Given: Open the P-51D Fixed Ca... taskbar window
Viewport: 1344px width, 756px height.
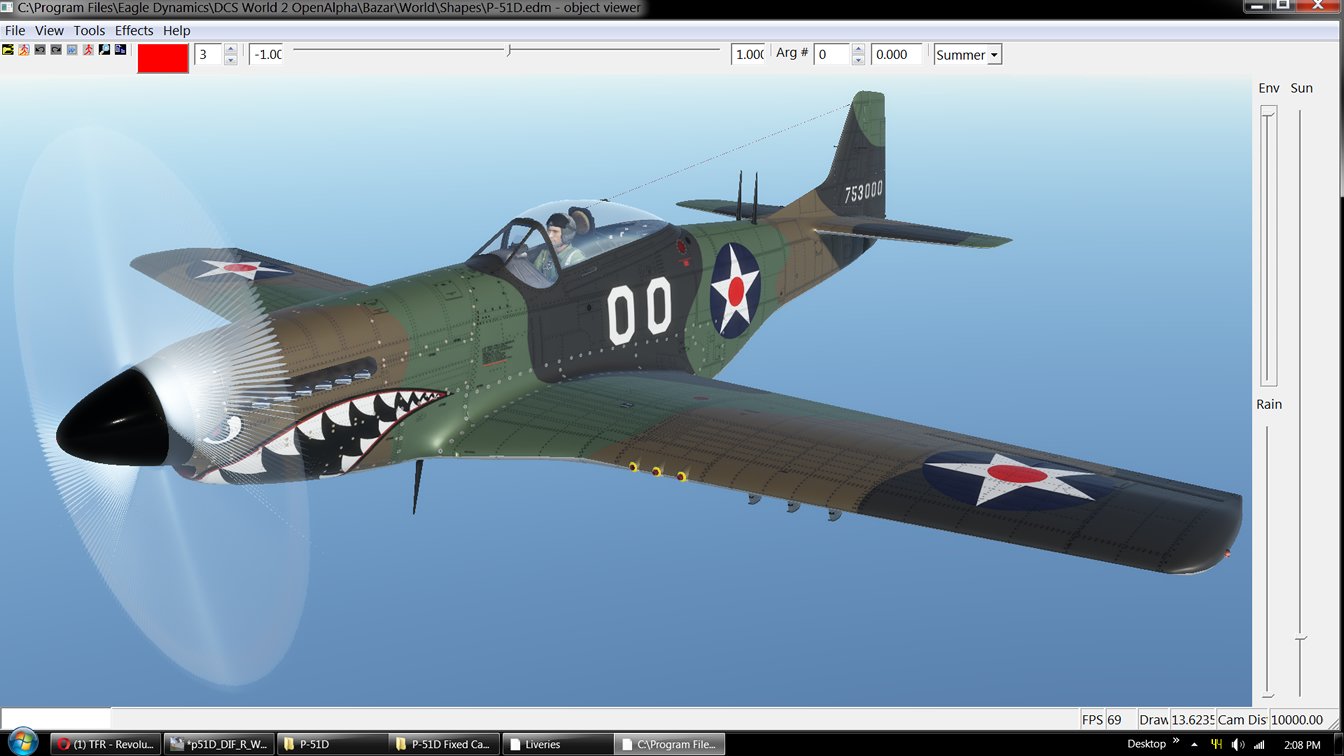Looking at the screenshot, I should 444,744.
